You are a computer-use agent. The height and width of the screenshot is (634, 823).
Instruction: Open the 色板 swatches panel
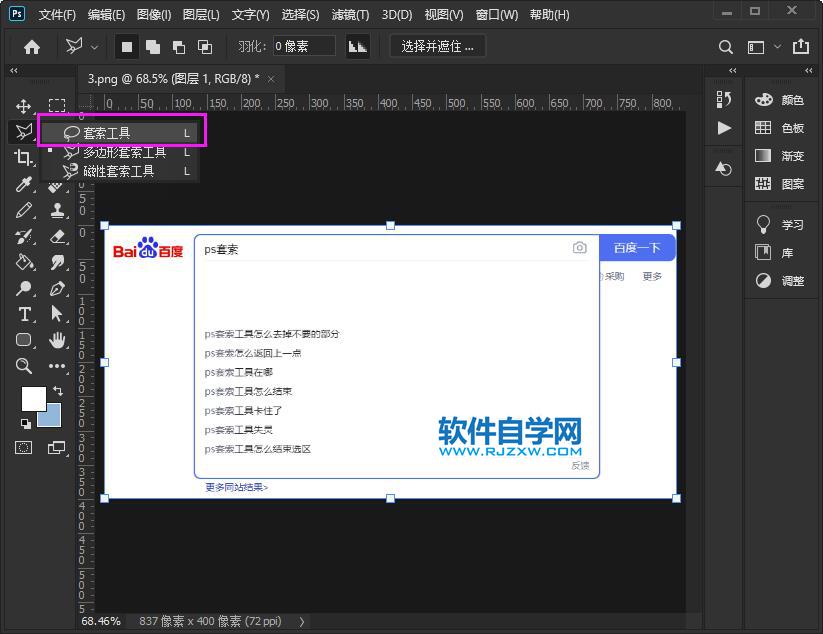790,128
